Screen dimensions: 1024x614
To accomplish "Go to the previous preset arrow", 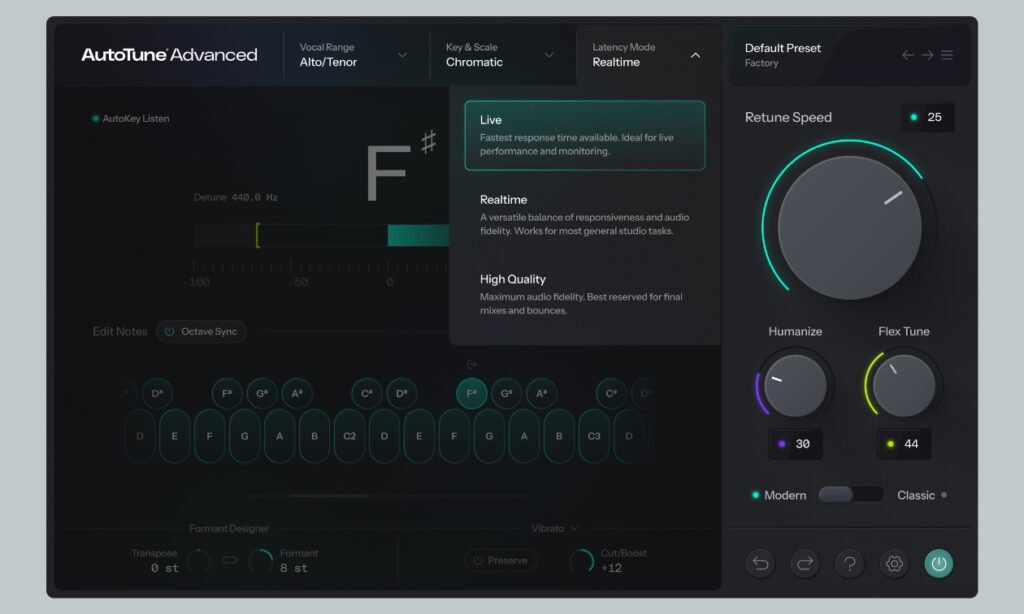I will pyautogui.click(x=908, y=55).
